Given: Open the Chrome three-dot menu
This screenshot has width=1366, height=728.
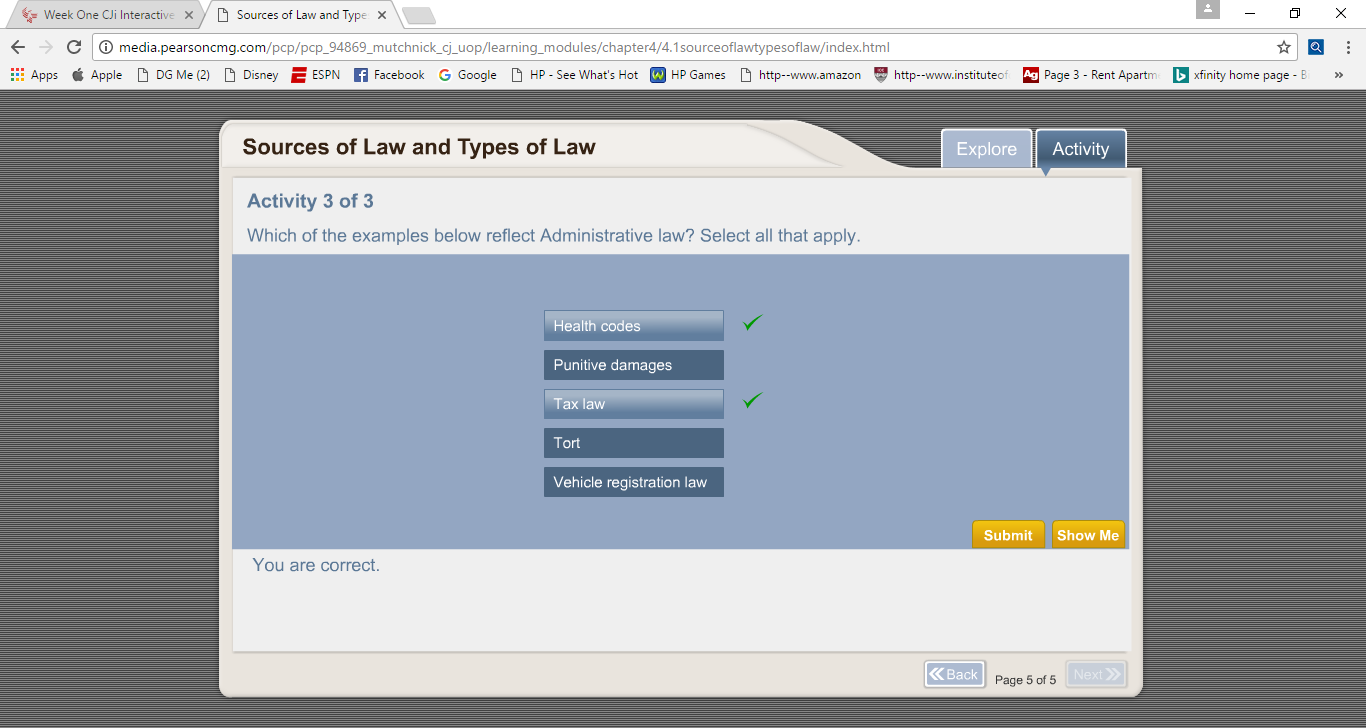Looking at the screenshot, I should pos(1347,47).
